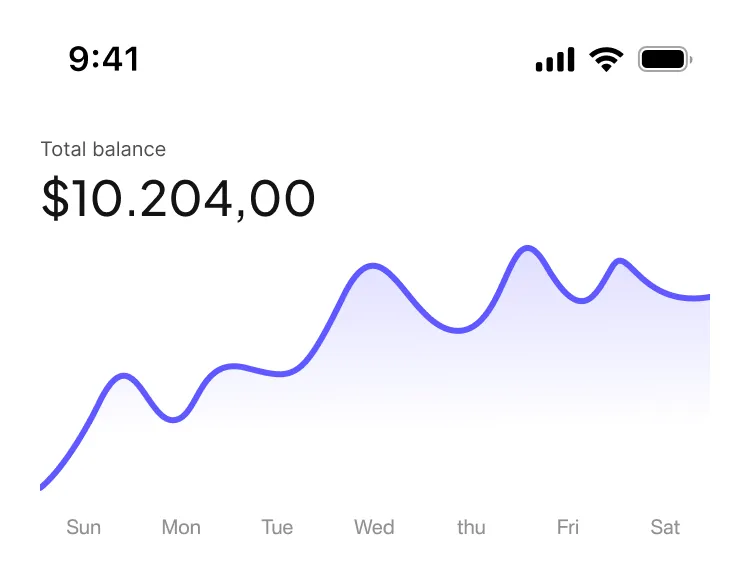Select Sat on the chart axis
750x574 pixels.
coord(665,527)
